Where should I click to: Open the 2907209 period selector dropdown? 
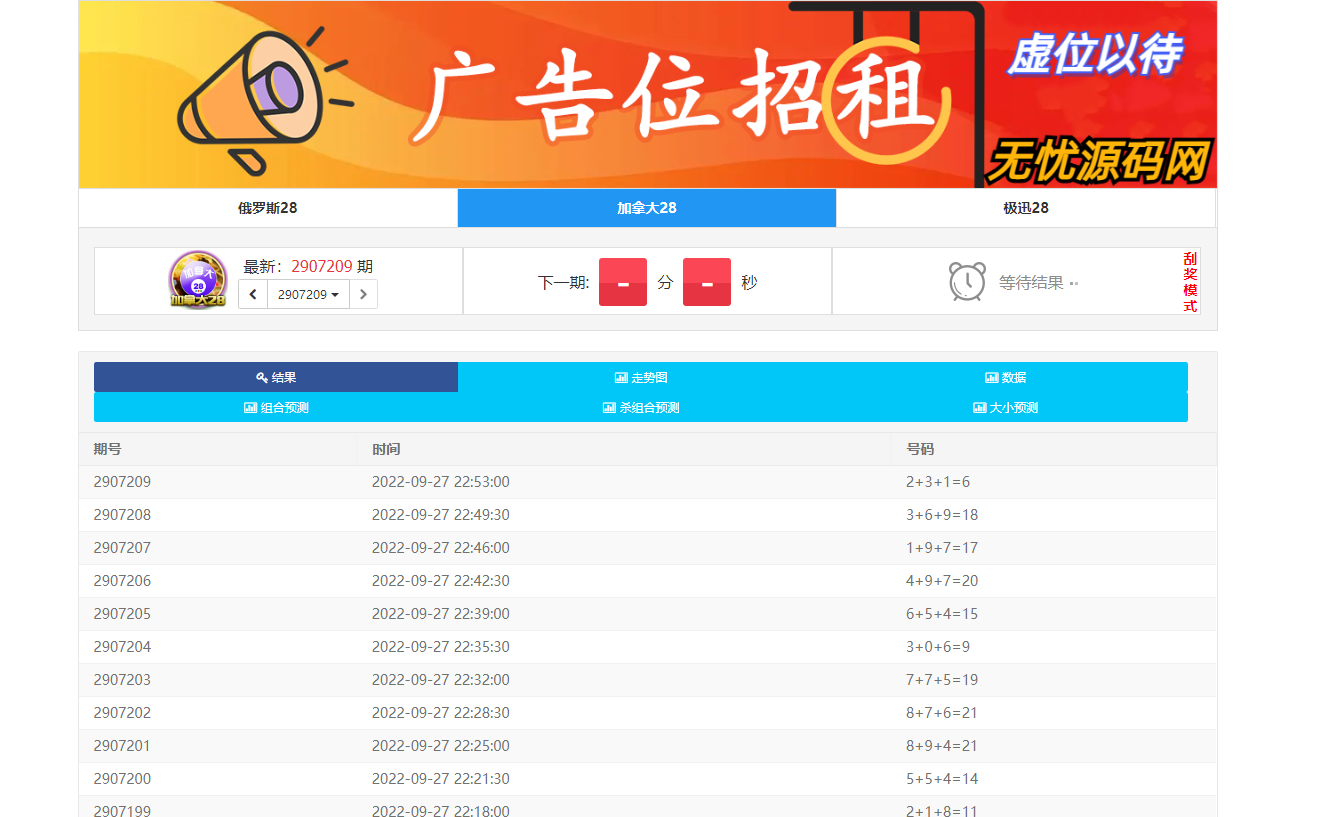tap(305, 294)
